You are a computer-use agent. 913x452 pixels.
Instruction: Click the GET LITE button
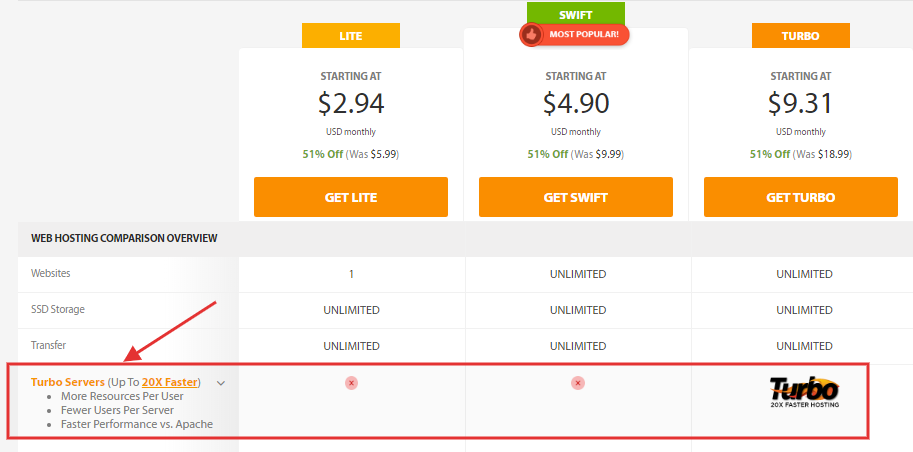coord(351,197)
